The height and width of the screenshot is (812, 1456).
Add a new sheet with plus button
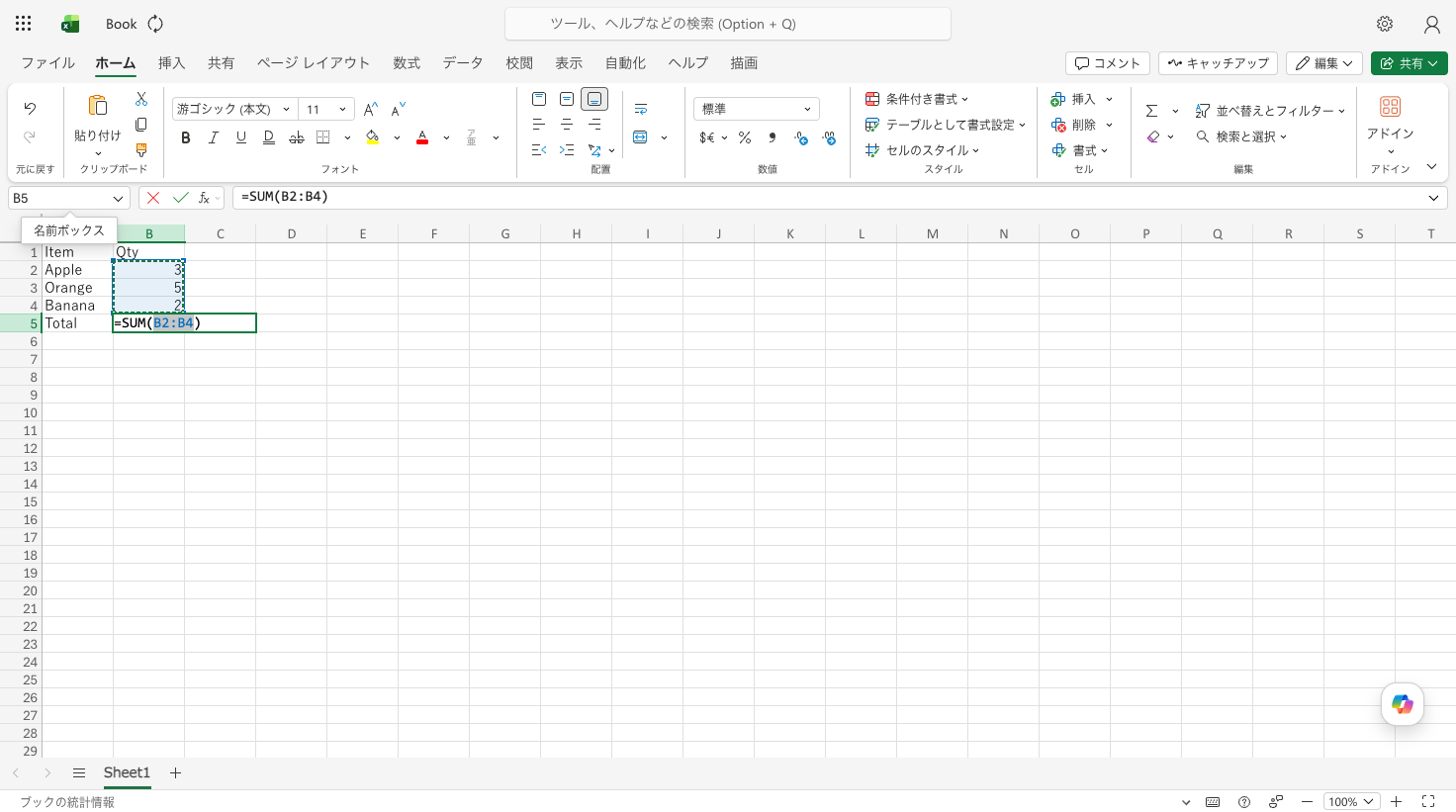(x=175, y=772)
